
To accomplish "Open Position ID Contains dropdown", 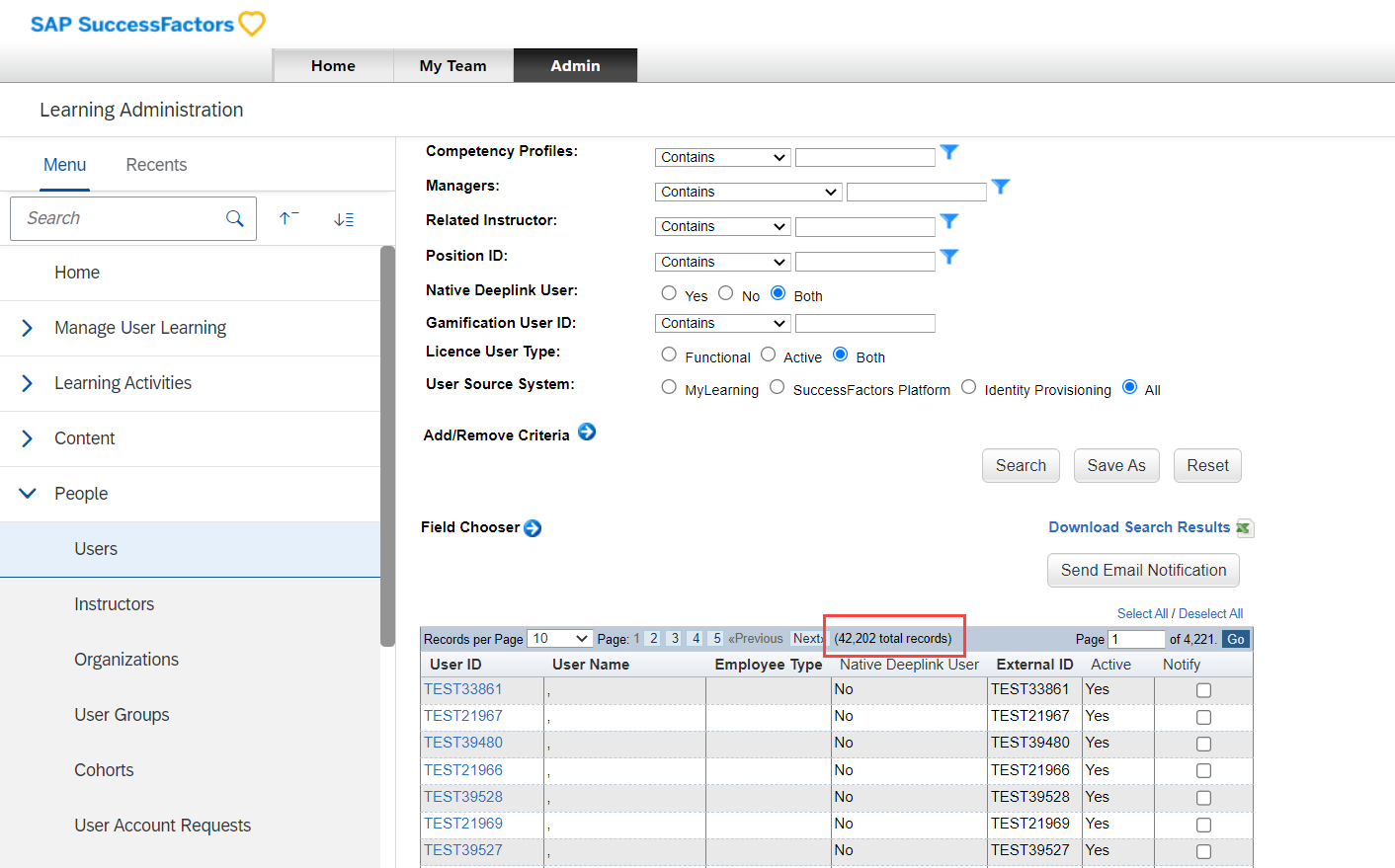I will point(722,262).
